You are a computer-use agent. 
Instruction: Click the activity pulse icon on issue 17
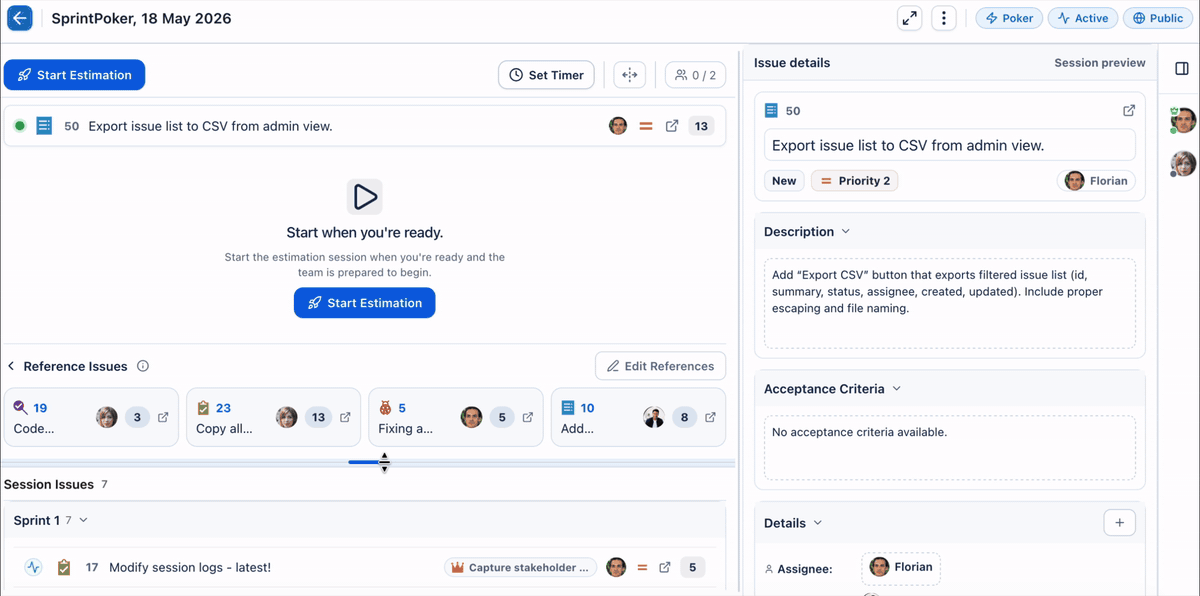point(34,567)
